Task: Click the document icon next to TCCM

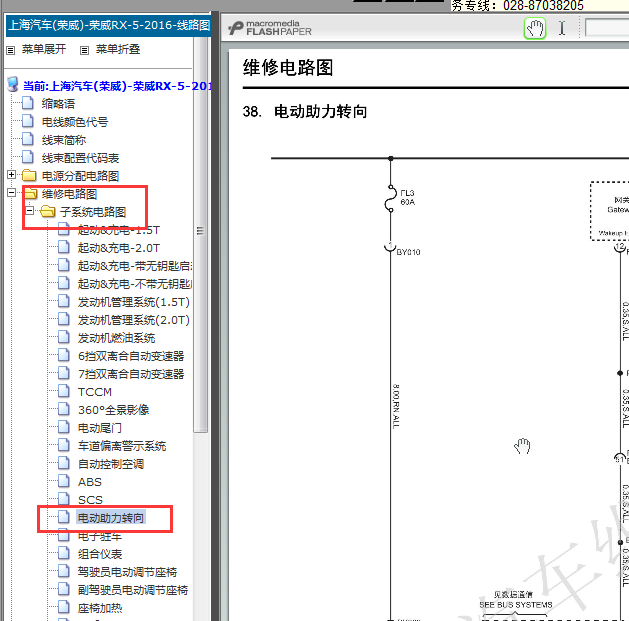Action: (x=64, y=391)
